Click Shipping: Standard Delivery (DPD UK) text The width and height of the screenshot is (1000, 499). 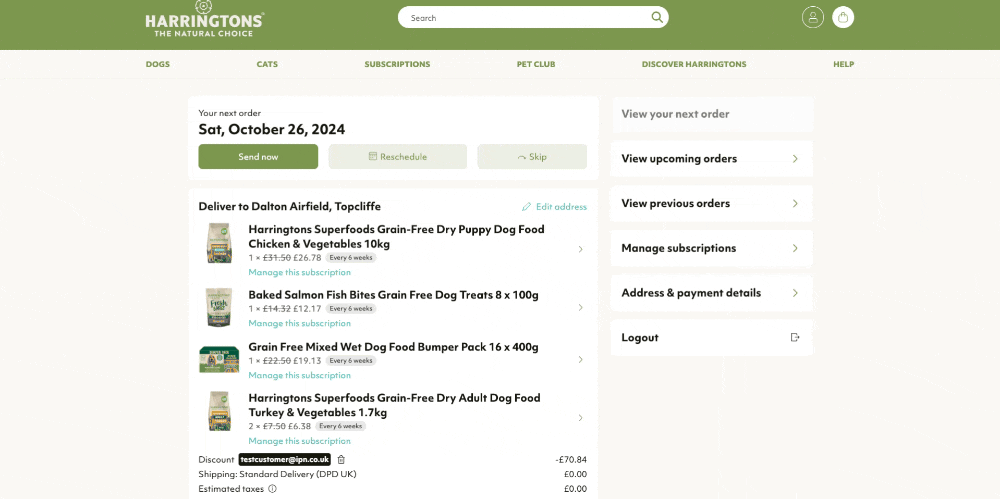point(277,474)
